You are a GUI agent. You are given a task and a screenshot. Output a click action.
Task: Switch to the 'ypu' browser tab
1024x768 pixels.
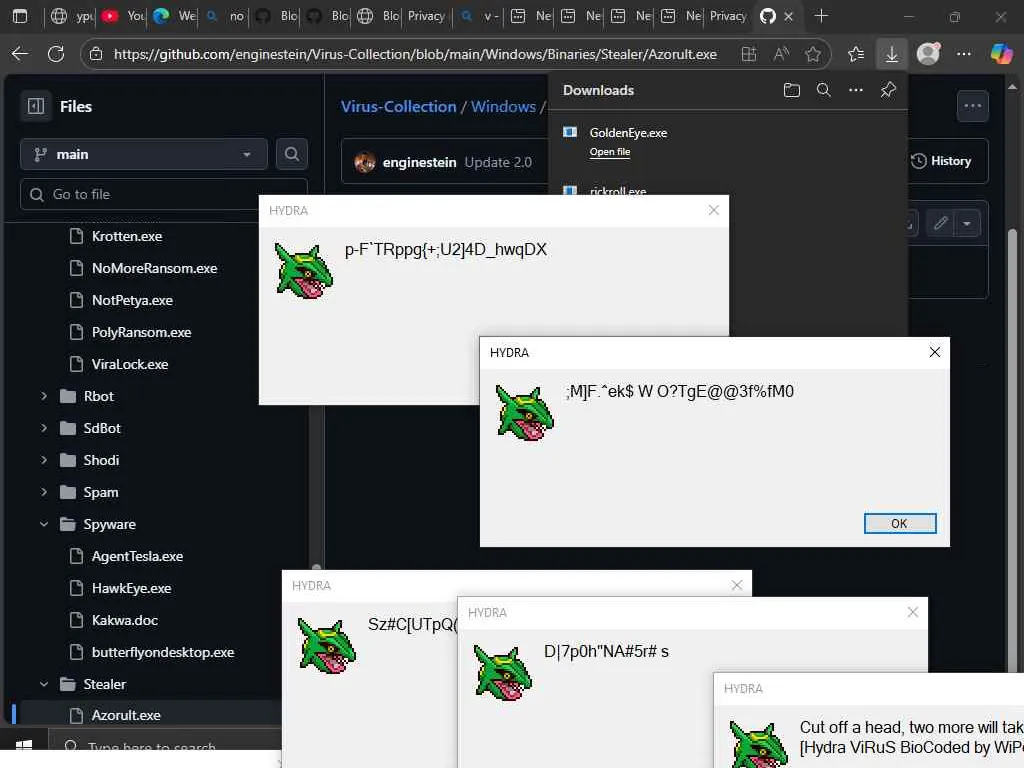point(72,16)
